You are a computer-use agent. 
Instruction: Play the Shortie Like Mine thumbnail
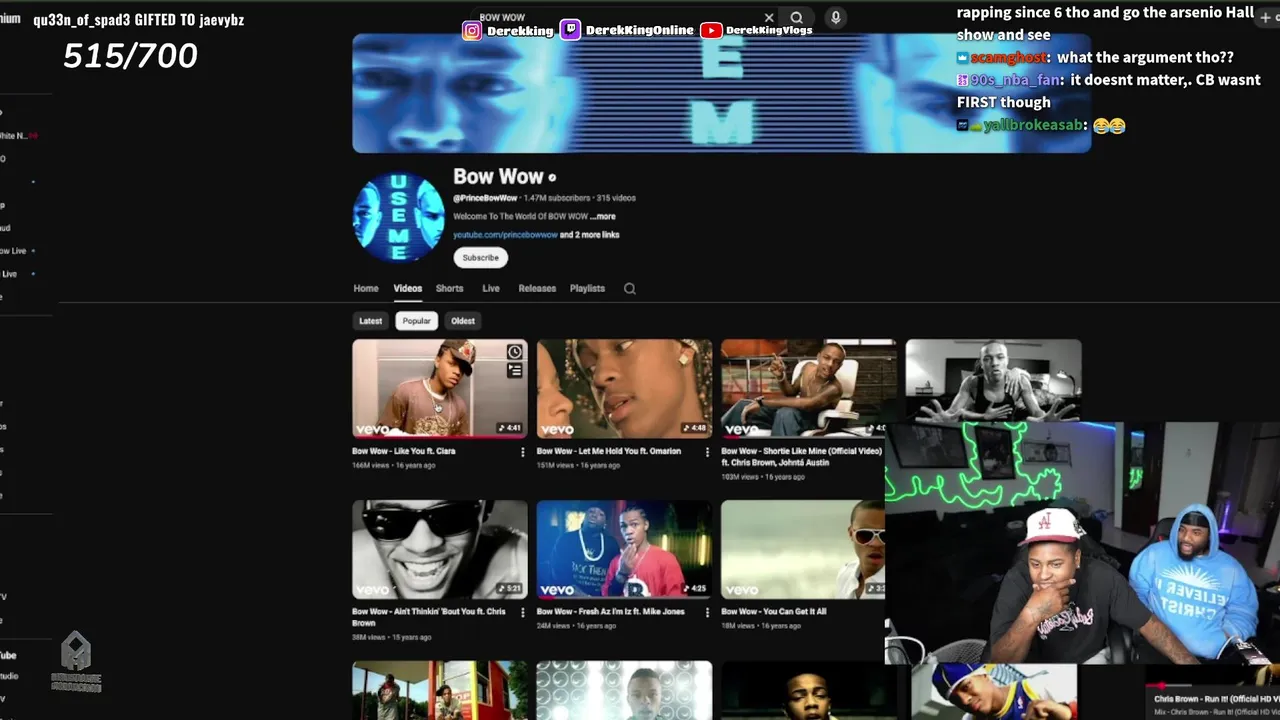(808, 388)
